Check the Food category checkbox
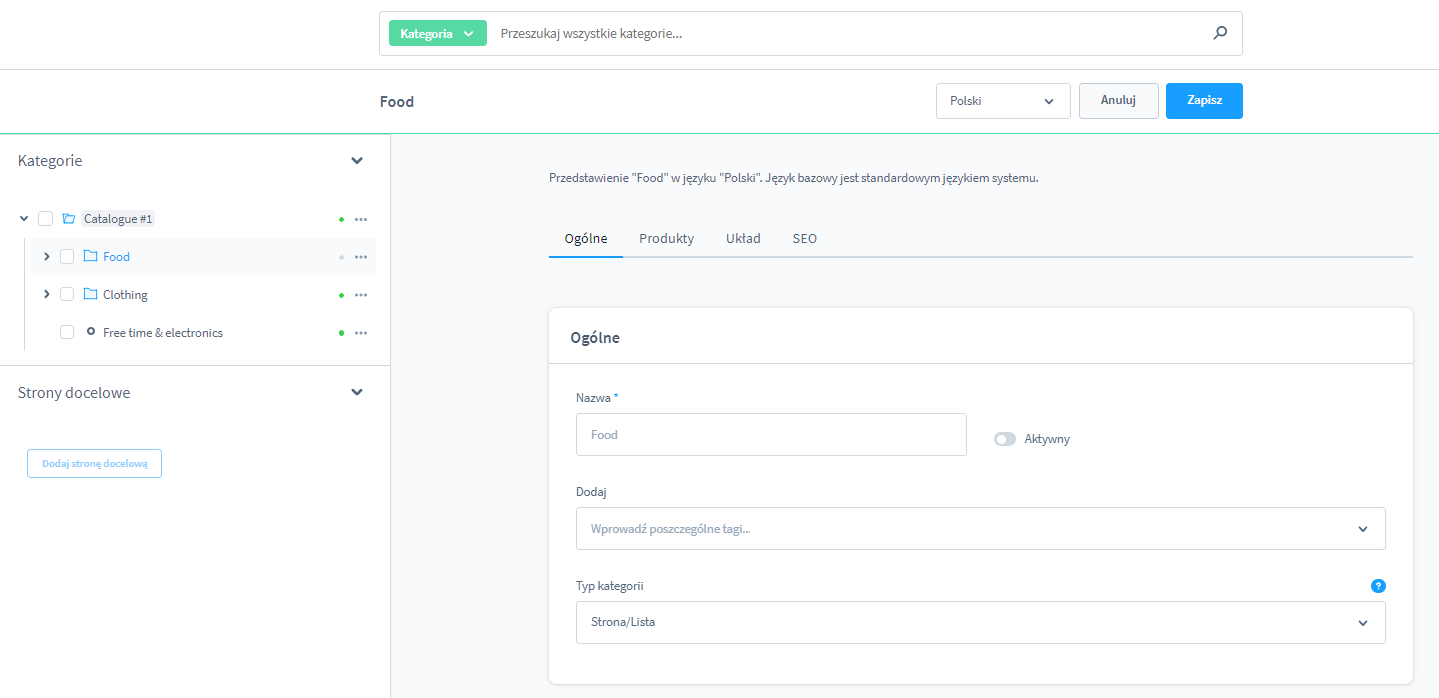This screenshot has height=698, width=1439. [67, 257]
